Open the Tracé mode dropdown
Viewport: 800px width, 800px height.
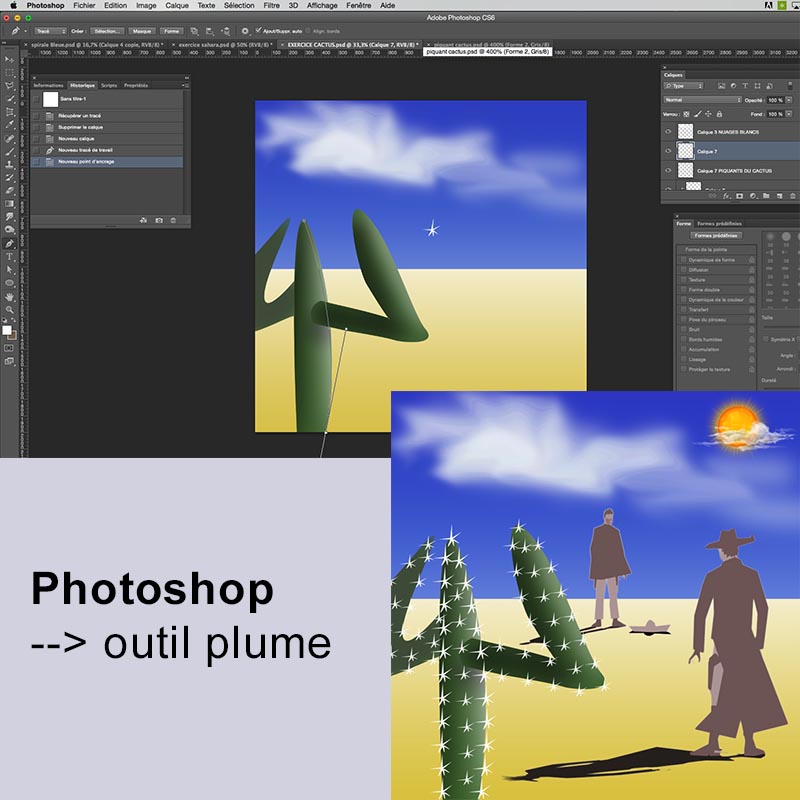click(51, 31)
